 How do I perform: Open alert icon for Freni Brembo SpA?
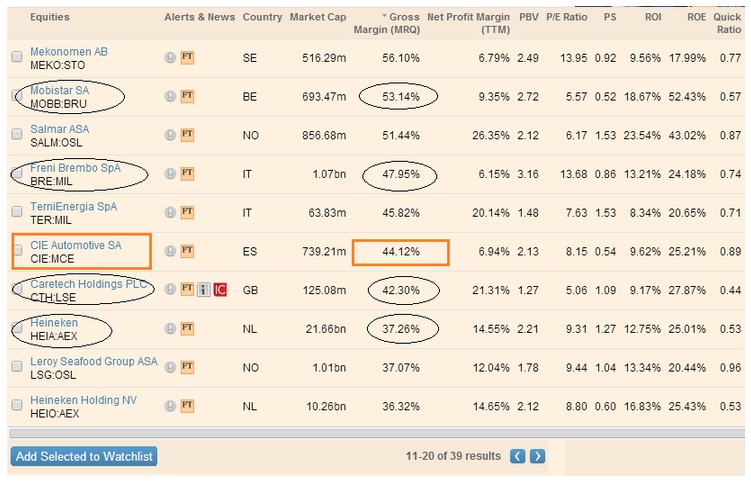tap(170, 173)
